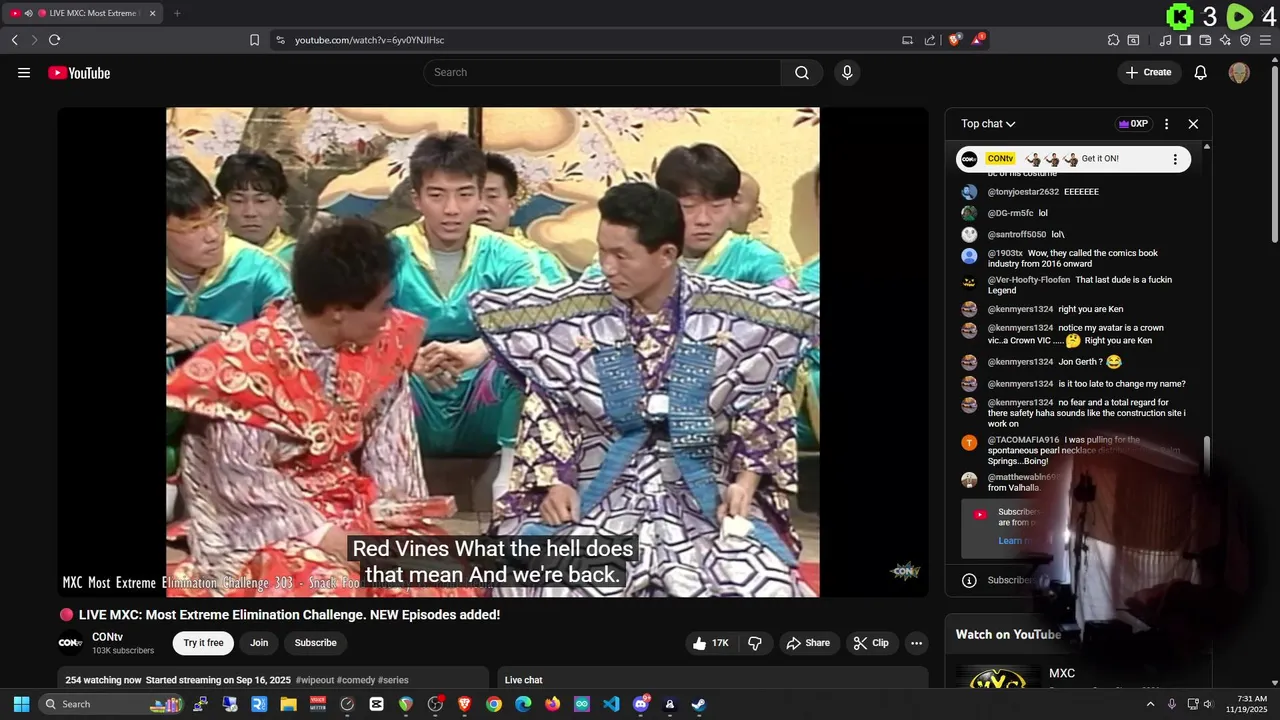Click the share page icon in address bar
The height and width of the screenshot is (720, 1280).
(x=930, y=40)
